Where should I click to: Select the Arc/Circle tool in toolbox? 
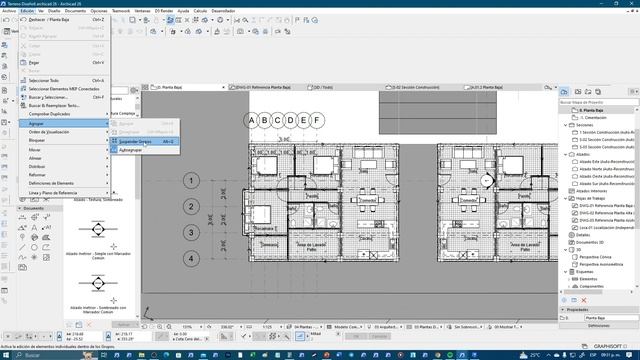(34, 247)
